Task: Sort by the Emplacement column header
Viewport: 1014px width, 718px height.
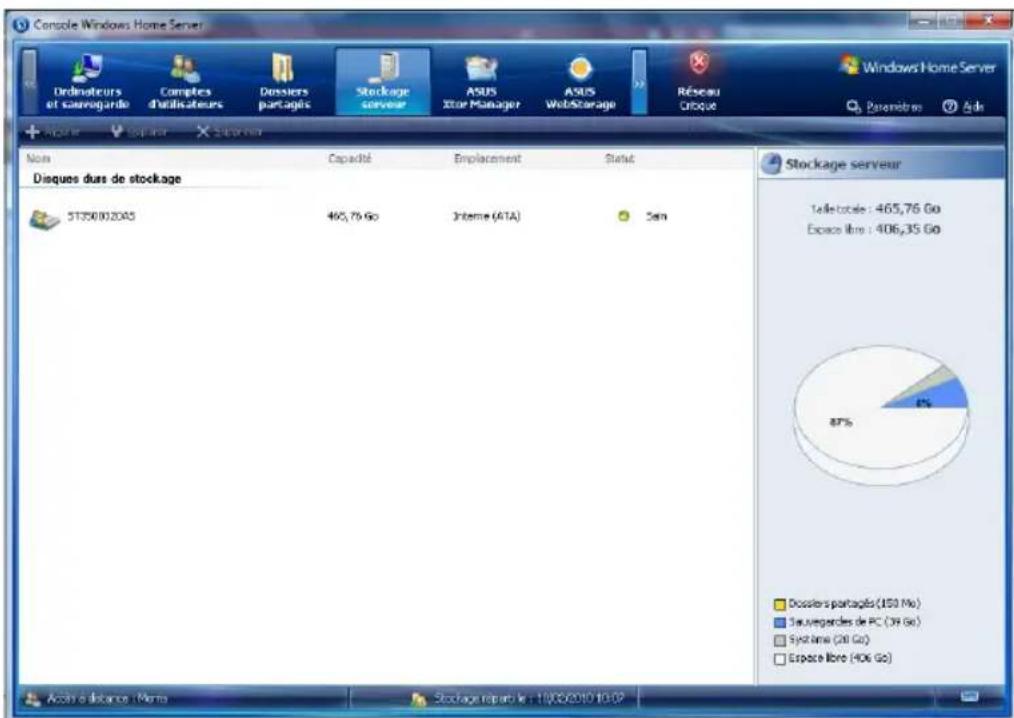Action: coord(487,158)
